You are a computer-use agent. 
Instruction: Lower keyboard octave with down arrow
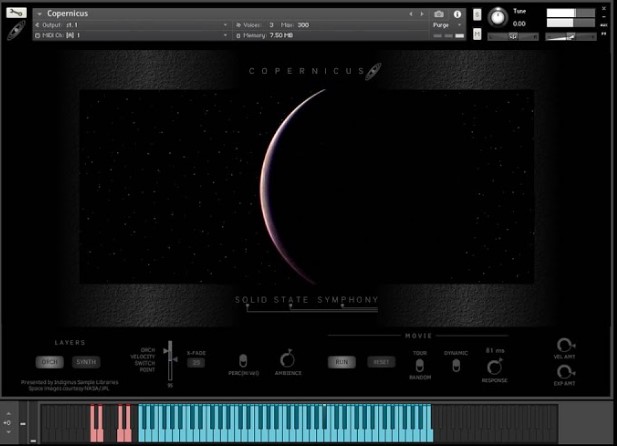coord(9,432)
